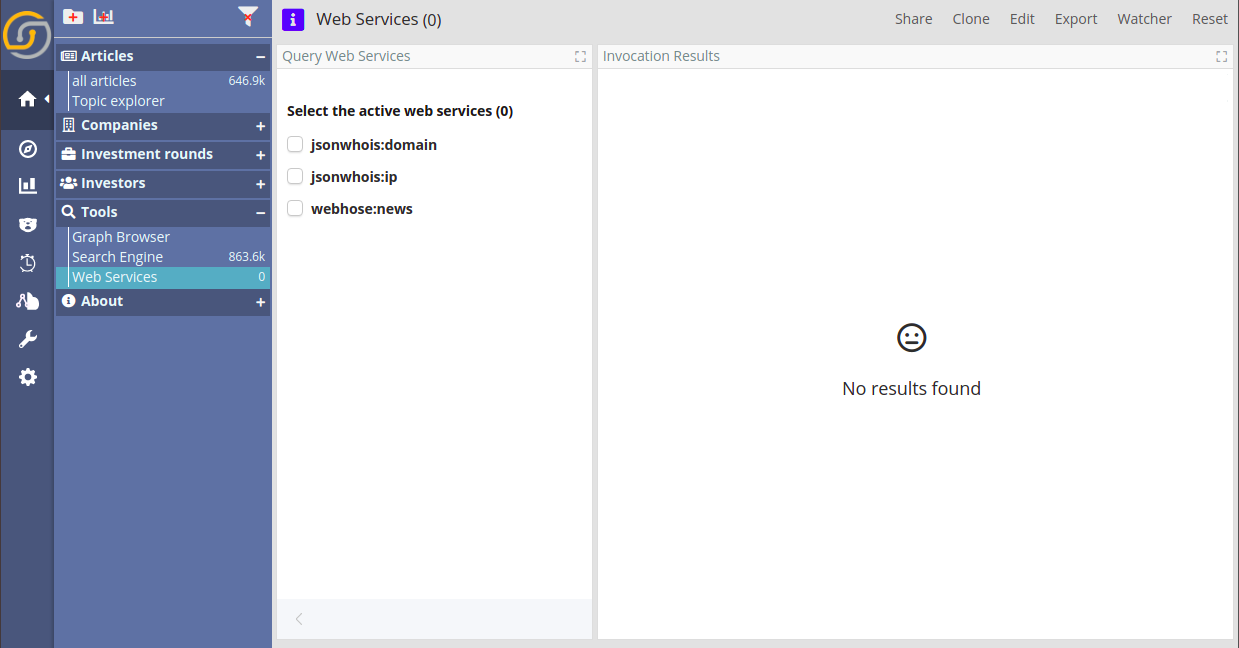Expand the Investment rounds group
The height and width of the screenshot is (648, 1239).
tap(260, 155)
